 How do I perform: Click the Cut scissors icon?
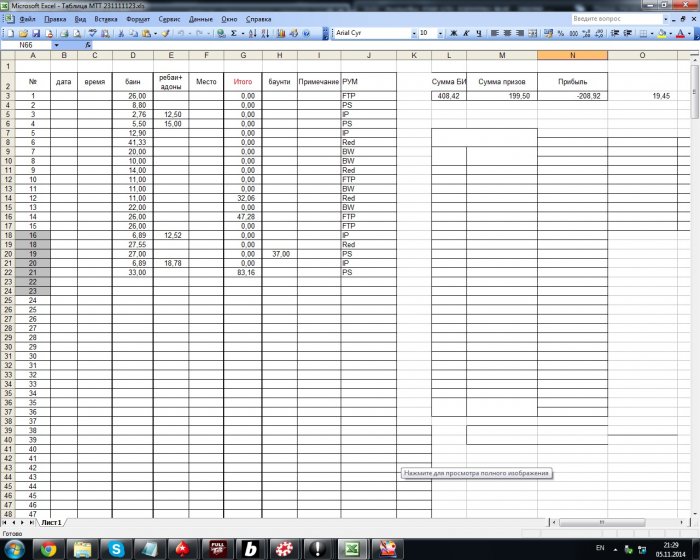(x=121, y=33)
